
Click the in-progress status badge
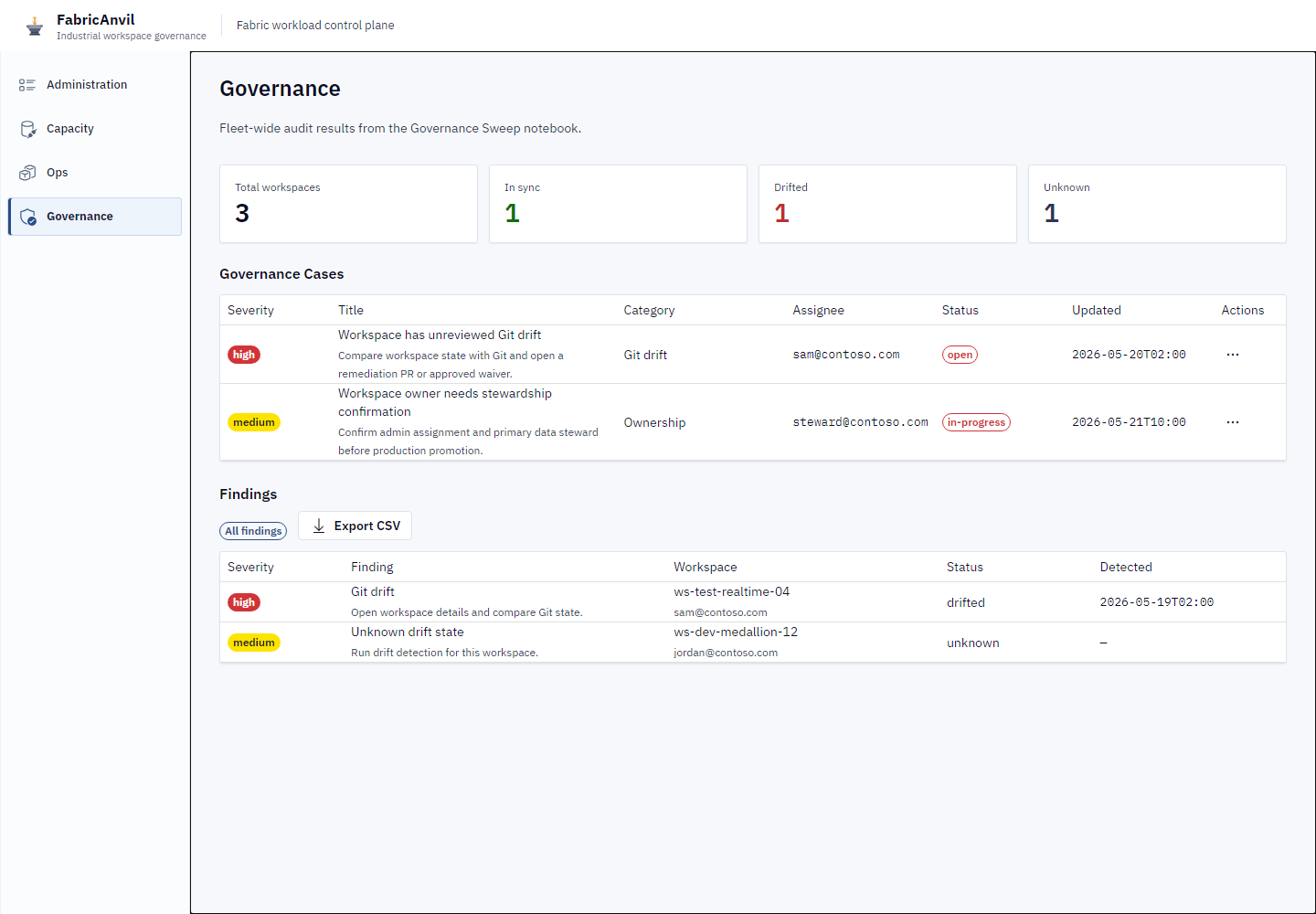[x=976, y=422]
